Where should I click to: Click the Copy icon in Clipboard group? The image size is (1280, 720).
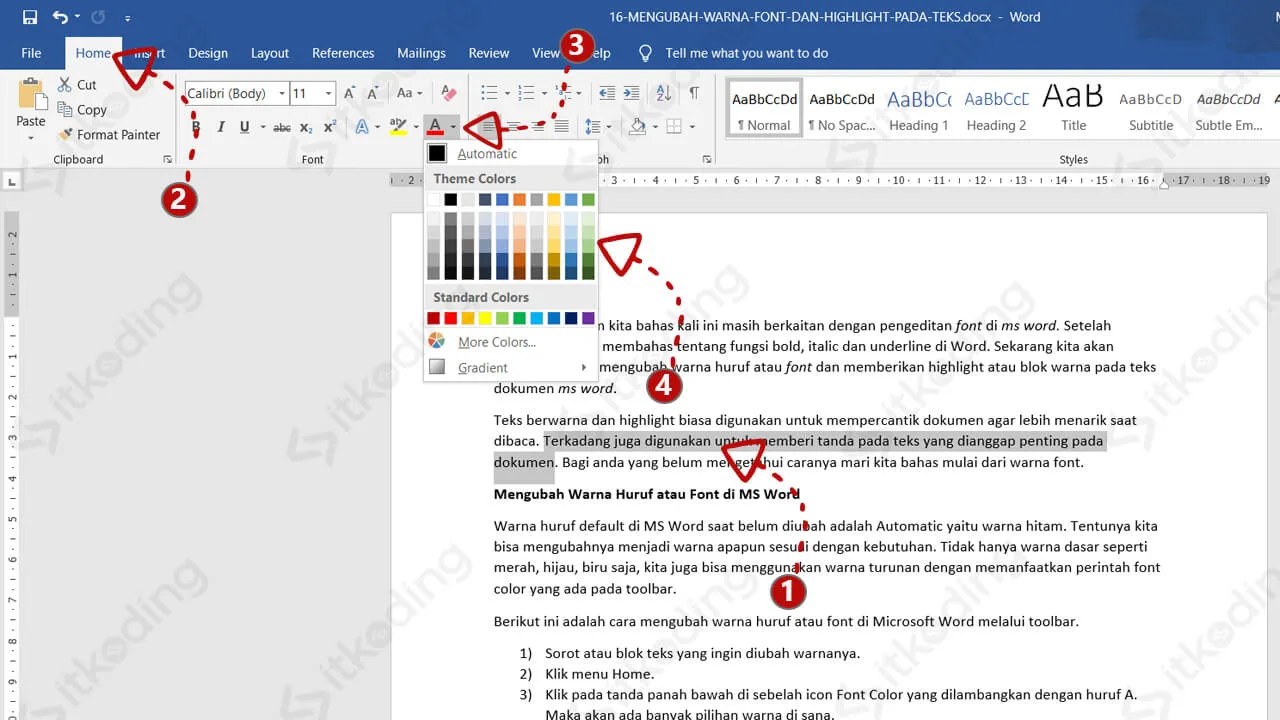[65, 110]
